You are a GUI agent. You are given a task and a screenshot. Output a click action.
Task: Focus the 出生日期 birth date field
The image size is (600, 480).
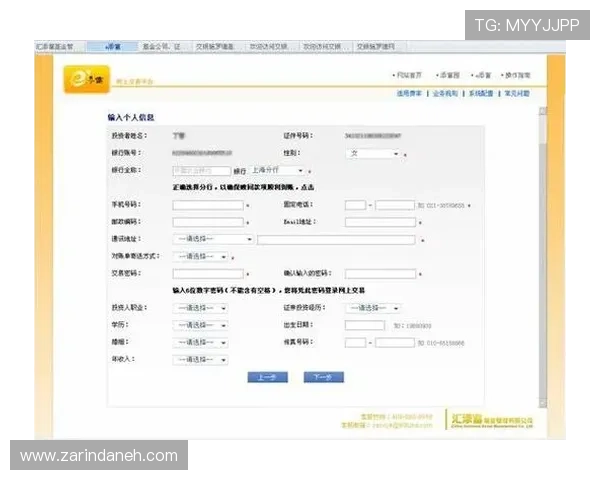coord(365,325)
